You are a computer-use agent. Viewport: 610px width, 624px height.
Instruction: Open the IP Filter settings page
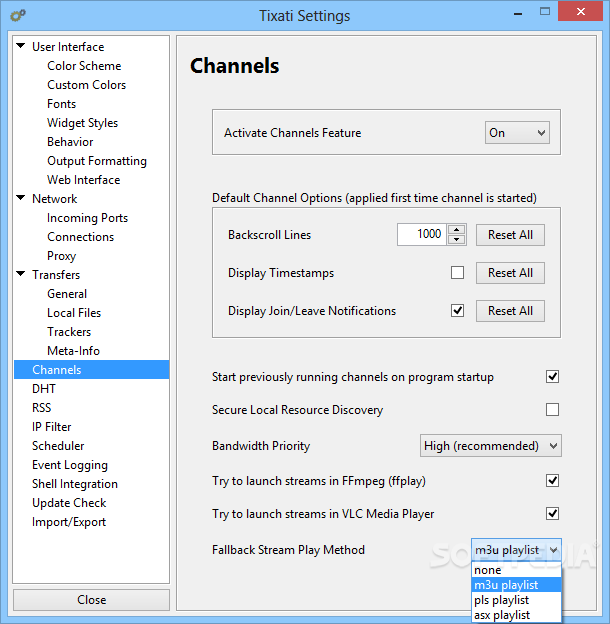click(x=51, y=427)
